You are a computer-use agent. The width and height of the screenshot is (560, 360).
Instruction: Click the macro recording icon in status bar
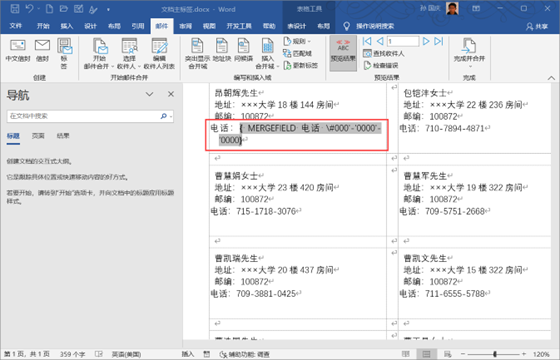207,354
